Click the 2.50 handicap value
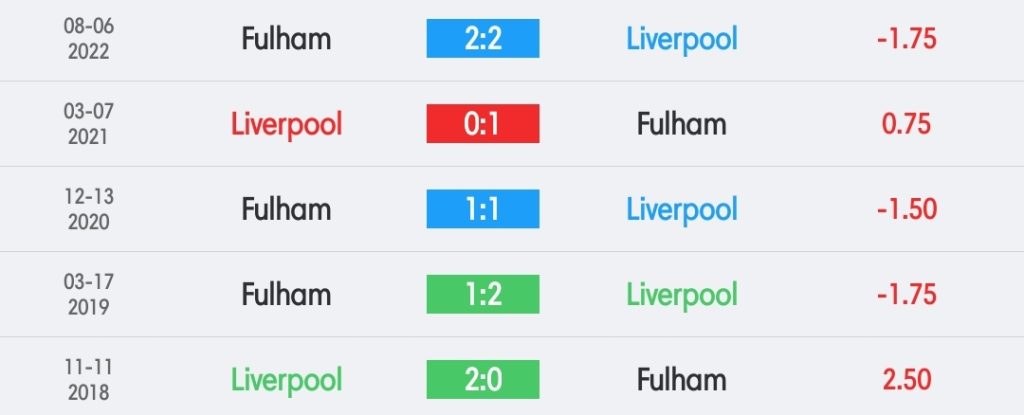The height and width of the screenshot is (415, 1024). pyautogui.click(x=906, y=379)
